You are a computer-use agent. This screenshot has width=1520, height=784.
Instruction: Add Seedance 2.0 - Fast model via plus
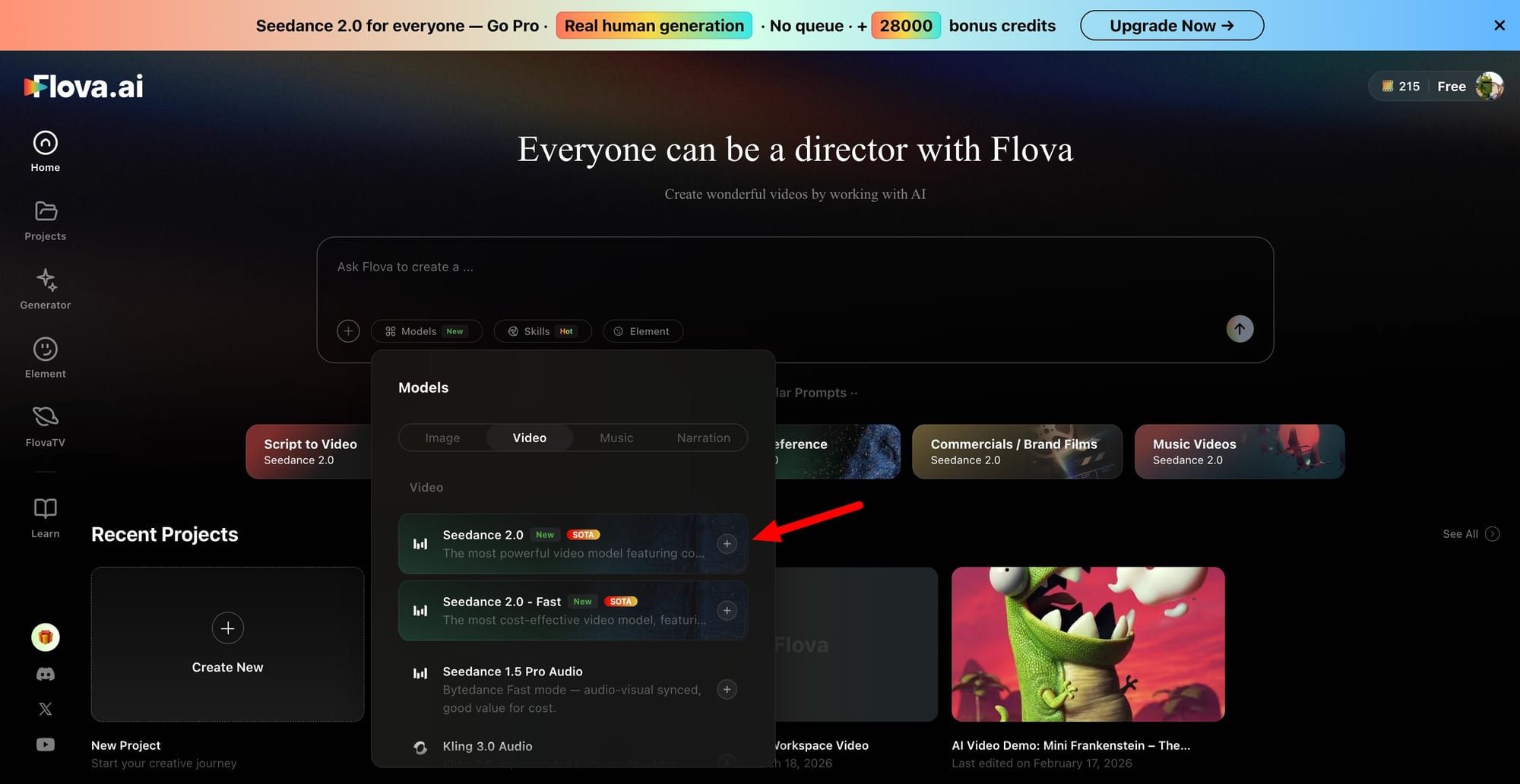727,610
